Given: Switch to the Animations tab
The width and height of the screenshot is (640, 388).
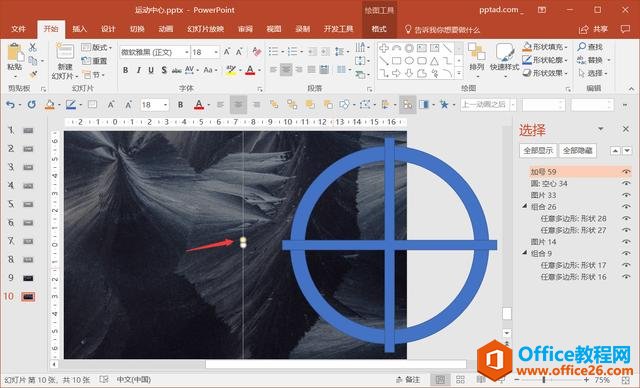Looking at the screenshot, I should 166,29.
